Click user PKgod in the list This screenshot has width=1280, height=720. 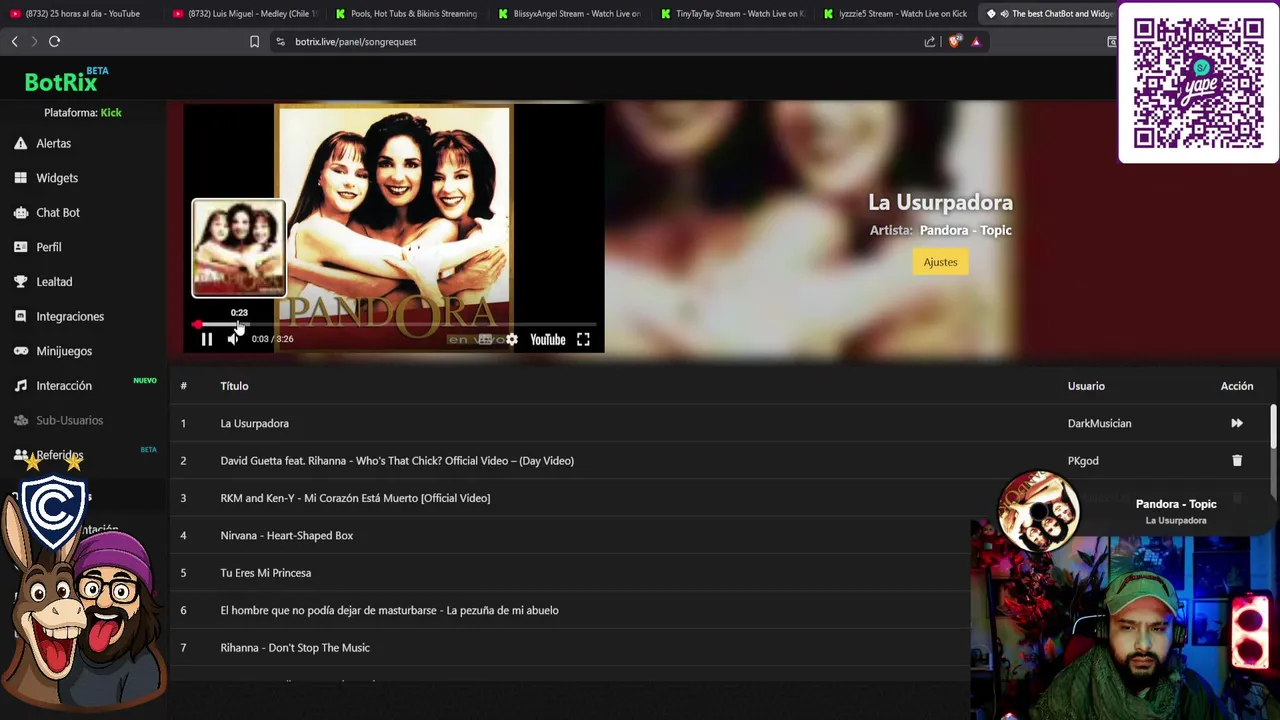(1083, 460)
